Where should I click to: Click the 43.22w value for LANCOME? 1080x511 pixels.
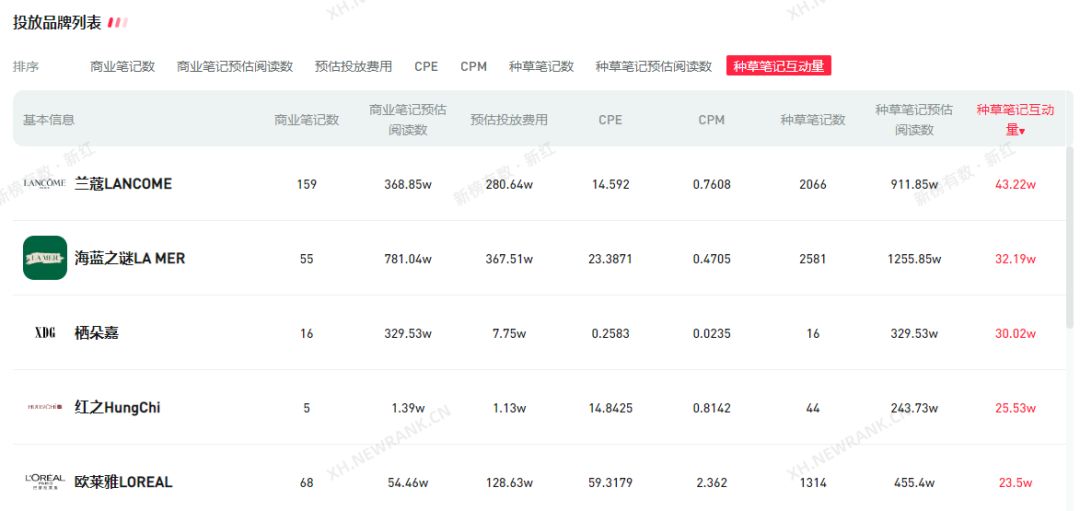tap(1015, 185)
